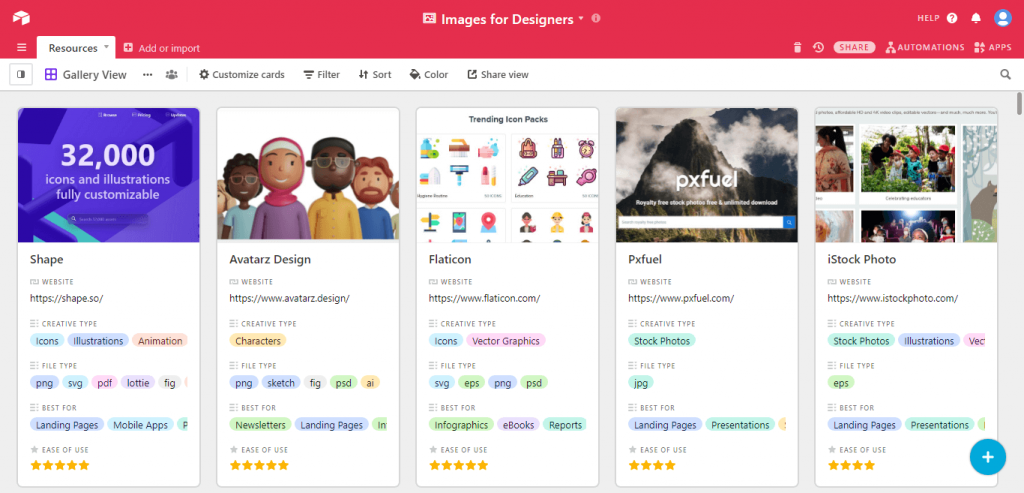1024x493 pixels.
Task: Click Animation tag on Shape card
Action: click(159, 341)
